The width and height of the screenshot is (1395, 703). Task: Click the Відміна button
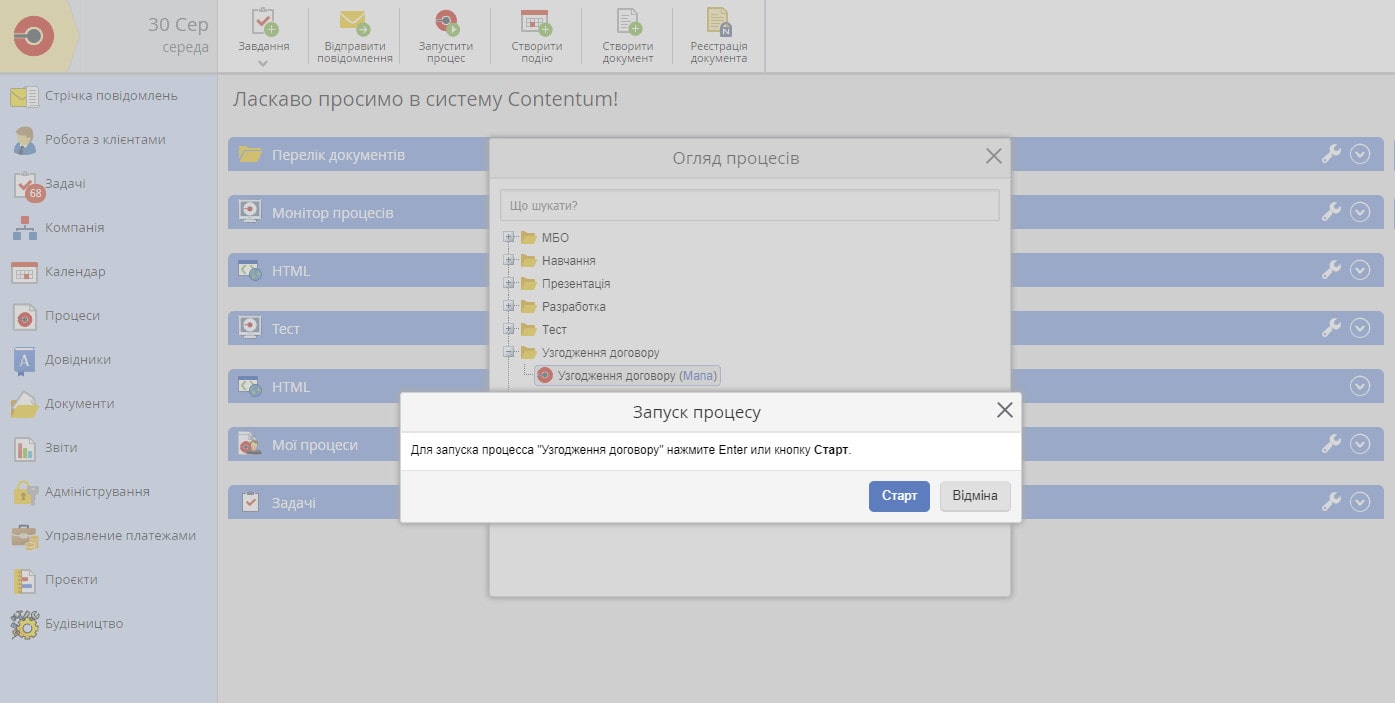tap(974, 496)
